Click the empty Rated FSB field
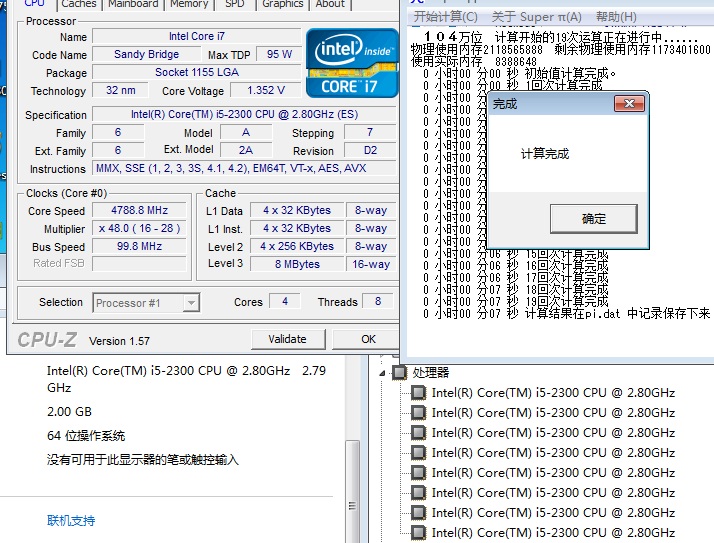714x543 pixels. click(x=139, y=264)
